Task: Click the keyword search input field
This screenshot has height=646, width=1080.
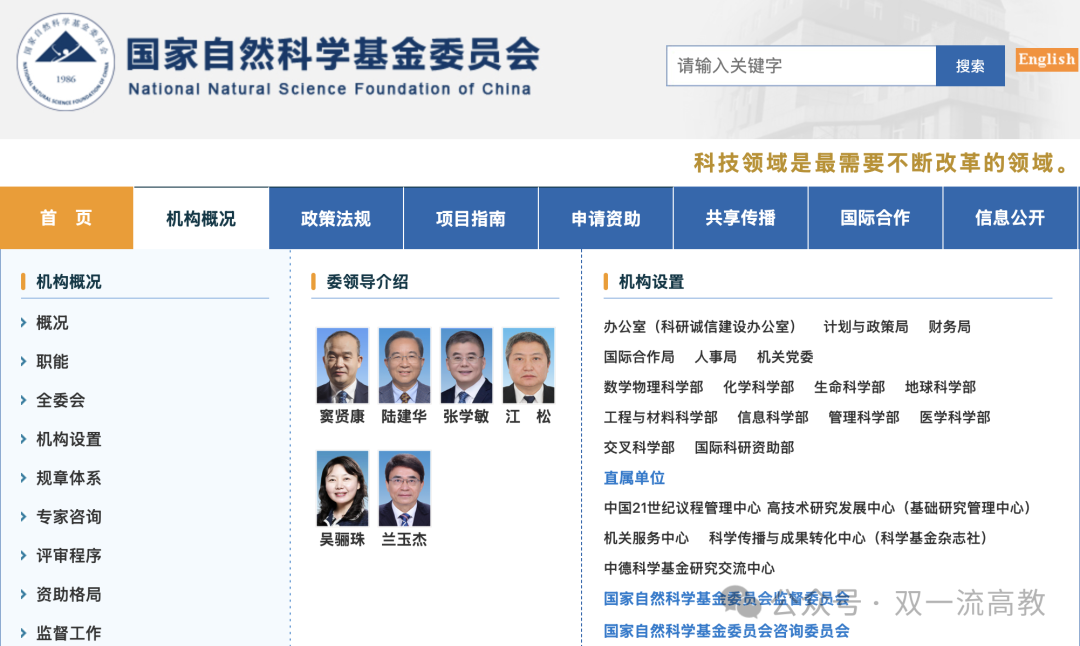Action: 801,66
